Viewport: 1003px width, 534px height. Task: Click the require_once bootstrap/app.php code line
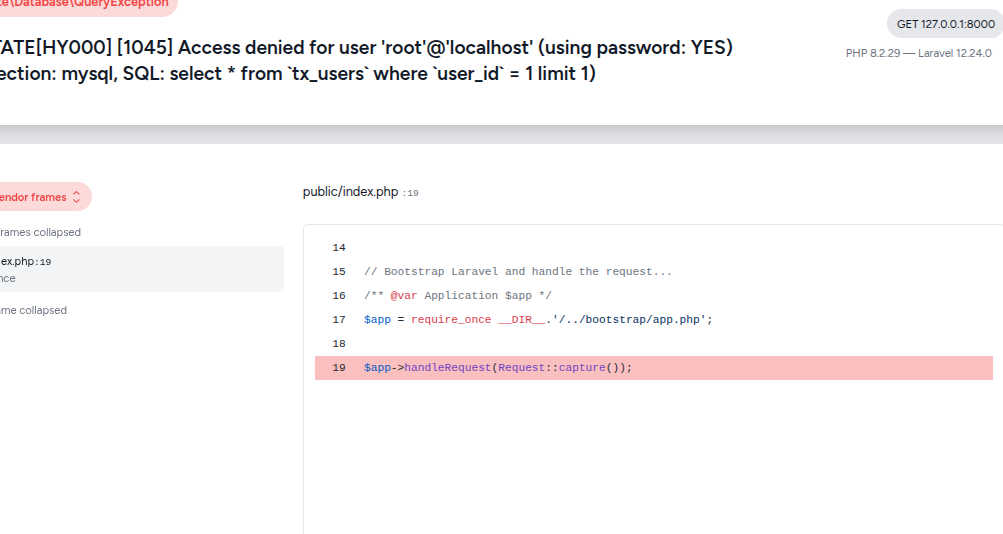(x=538, y=320)
